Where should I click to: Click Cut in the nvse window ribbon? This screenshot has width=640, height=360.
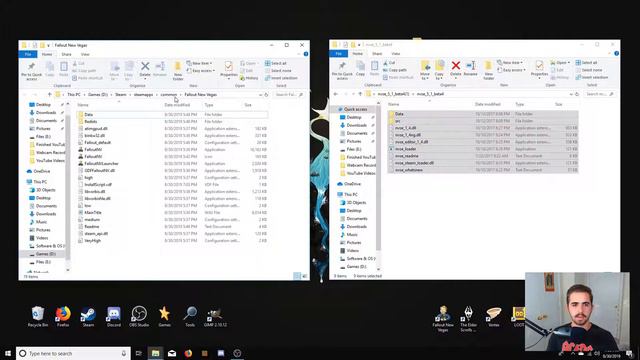[x=389, y=63]
